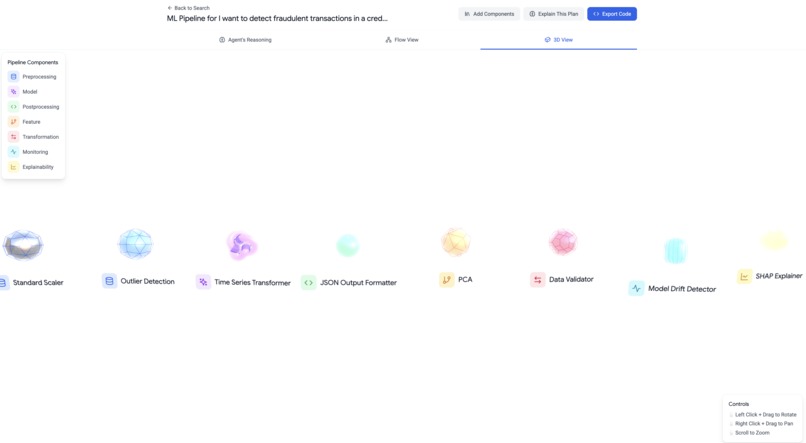Click the Data Validator label
Viewport: 806px width, 443px height.
571,279
